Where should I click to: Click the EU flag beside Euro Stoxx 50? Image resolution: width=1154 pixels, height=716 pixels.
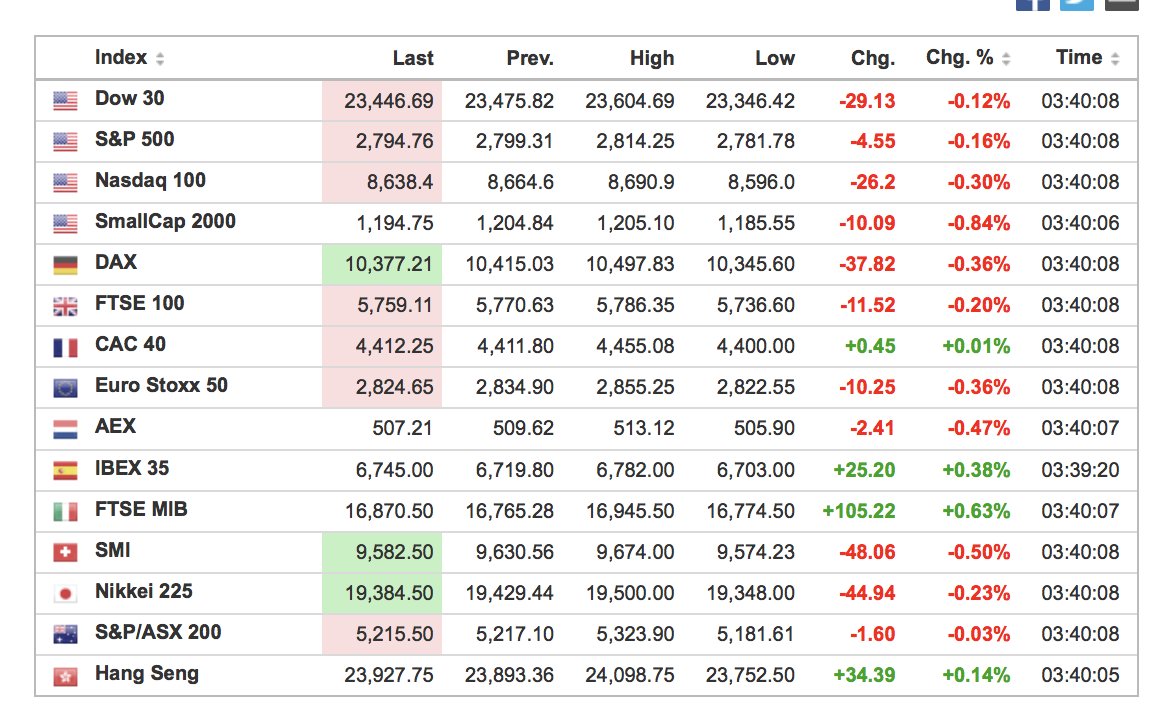[x=66, y=388]
